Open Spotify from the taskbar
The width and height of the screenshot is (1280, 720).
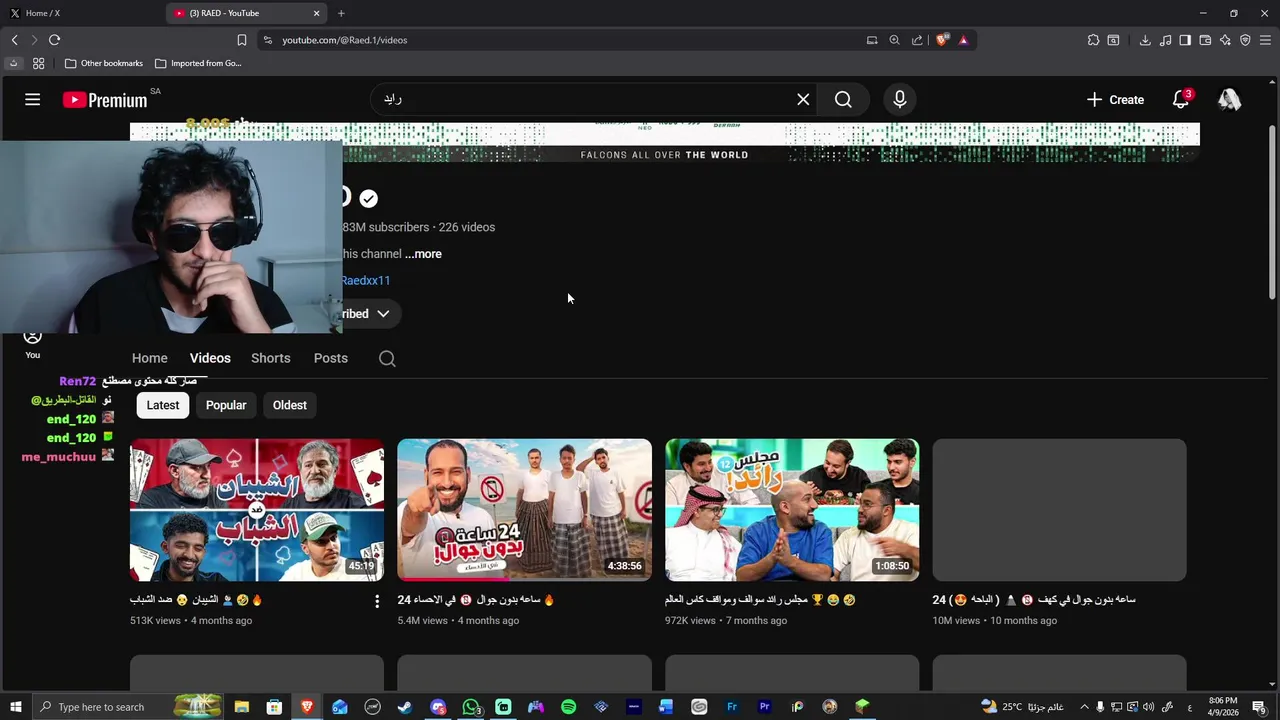(x=568, y=707)
